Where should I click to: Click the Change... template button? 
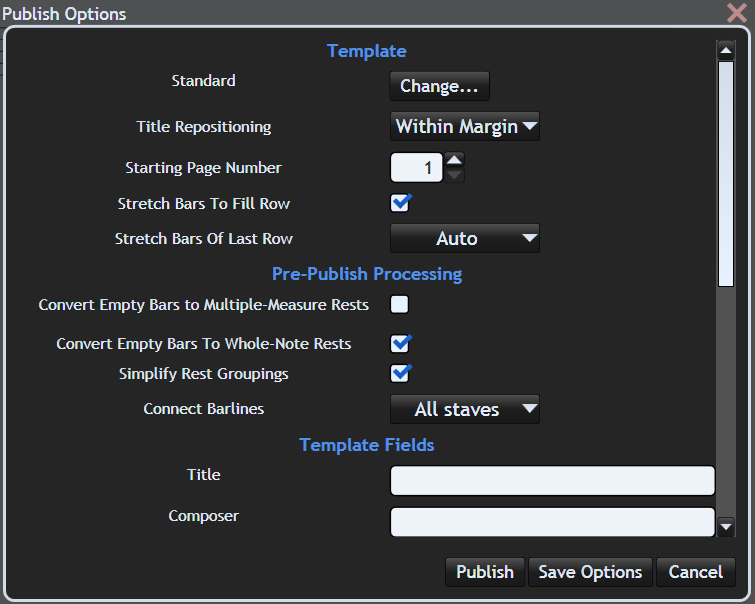[439, 86]
